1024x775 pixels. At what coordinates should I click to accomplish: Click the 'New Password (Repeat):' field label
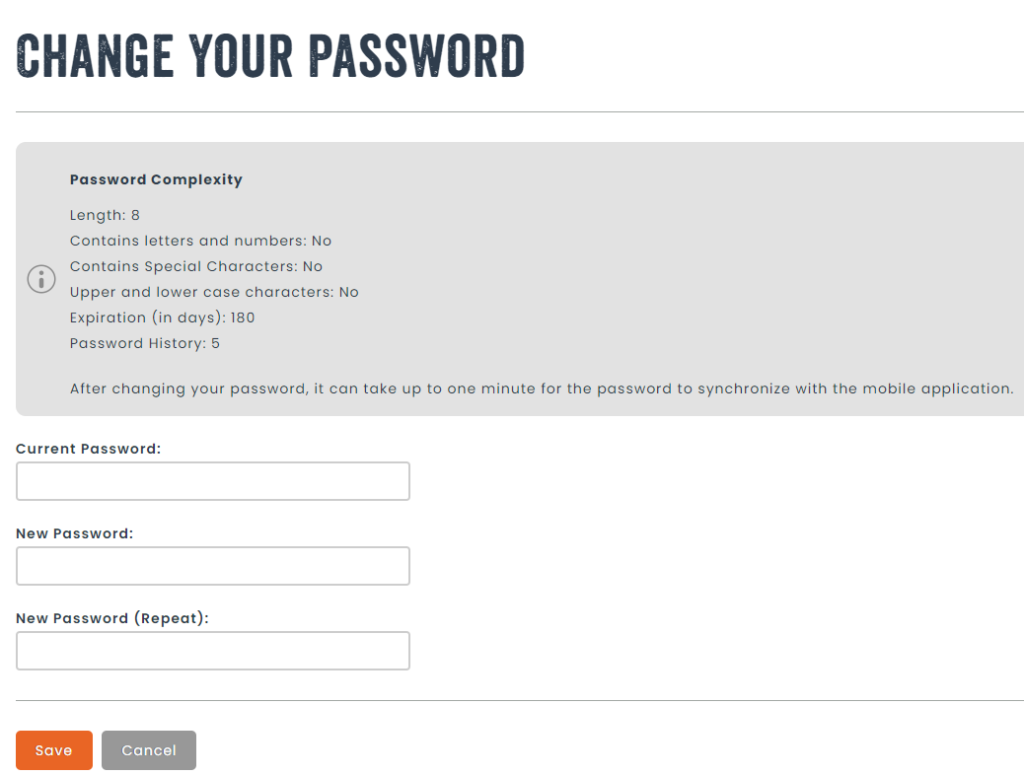(x=112, y=619)
